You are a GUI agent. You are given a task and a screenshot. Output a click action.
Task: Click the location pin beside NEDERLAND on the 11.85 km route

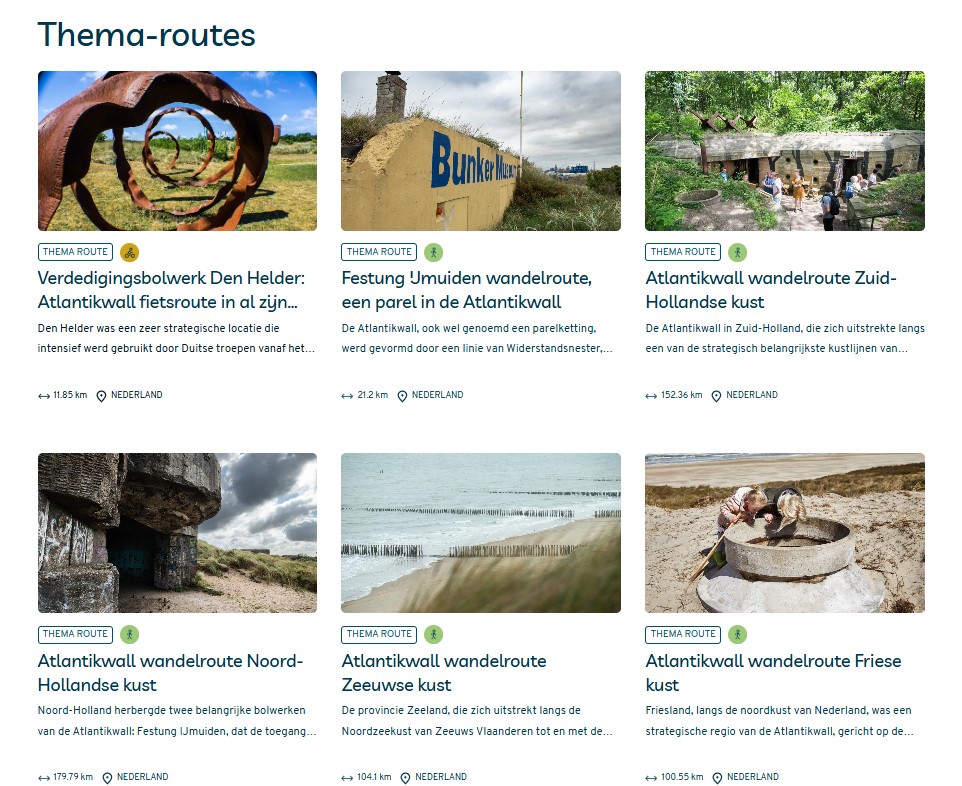click(x=101, y=396)
